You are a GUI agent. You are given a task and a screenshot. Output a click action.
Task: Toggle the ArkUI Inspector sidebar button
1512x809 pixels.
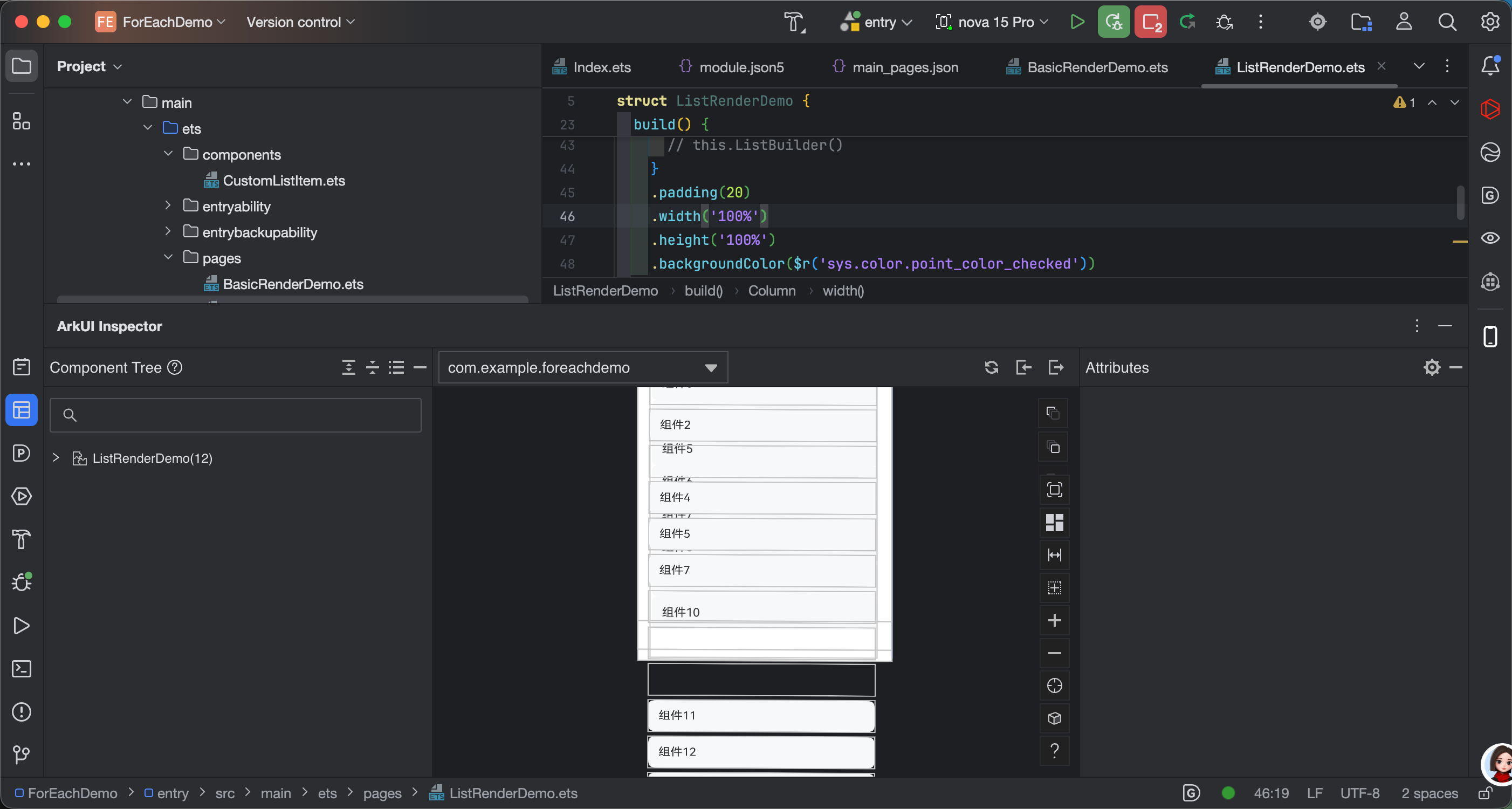pyautogui.click(x=22, y=410)
